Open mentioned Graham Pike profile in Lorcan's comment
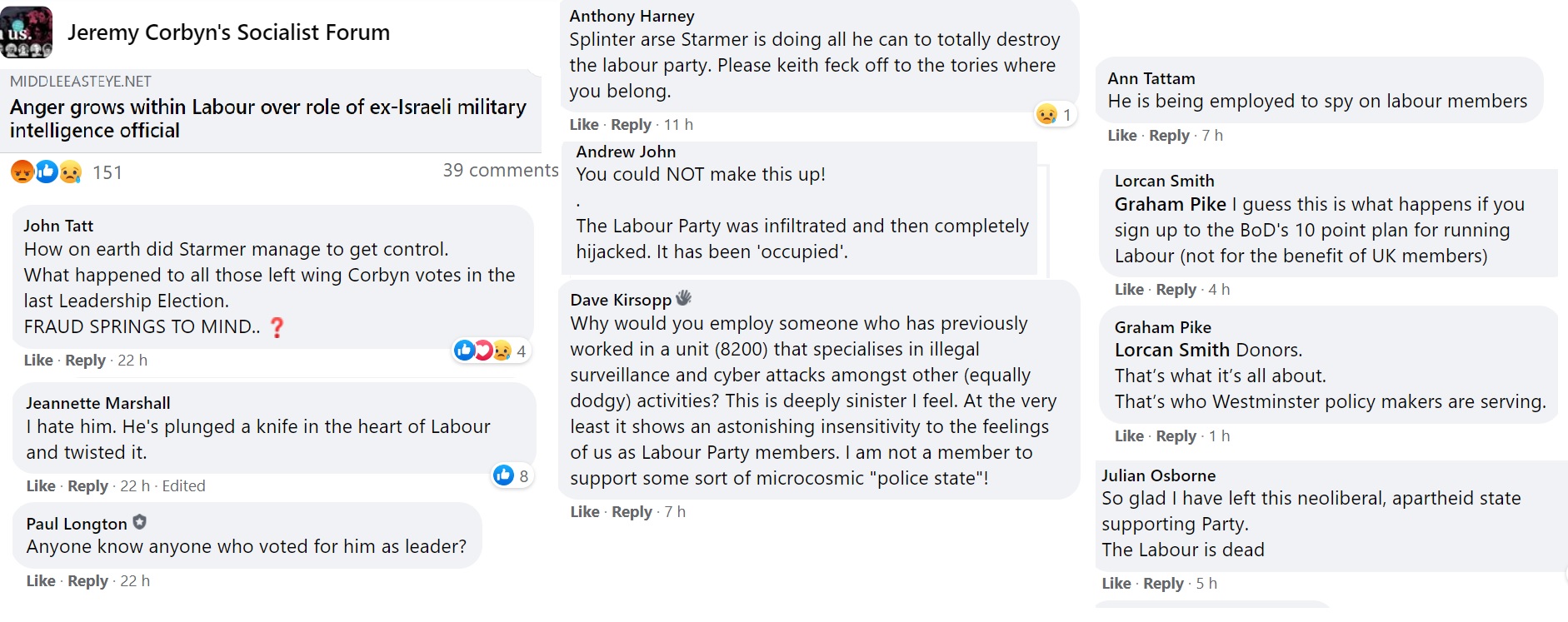This screenshot has height=622, width=1568. 1170,204
